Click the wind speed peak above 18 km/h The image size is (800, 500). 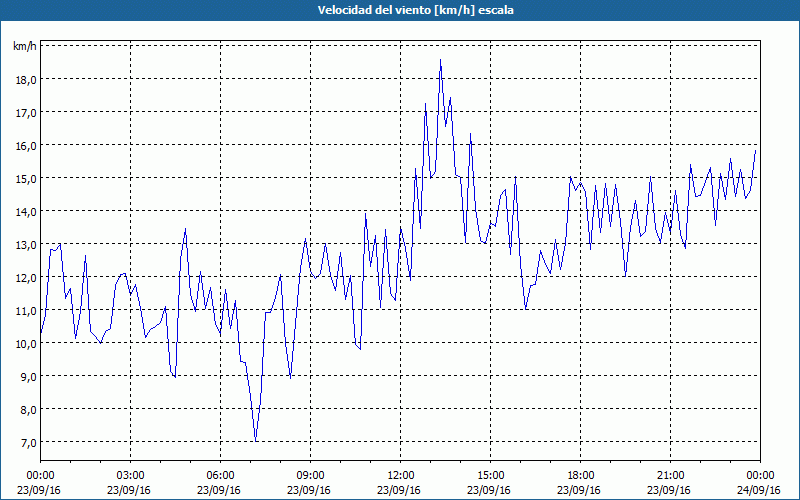tap(440, 60)
